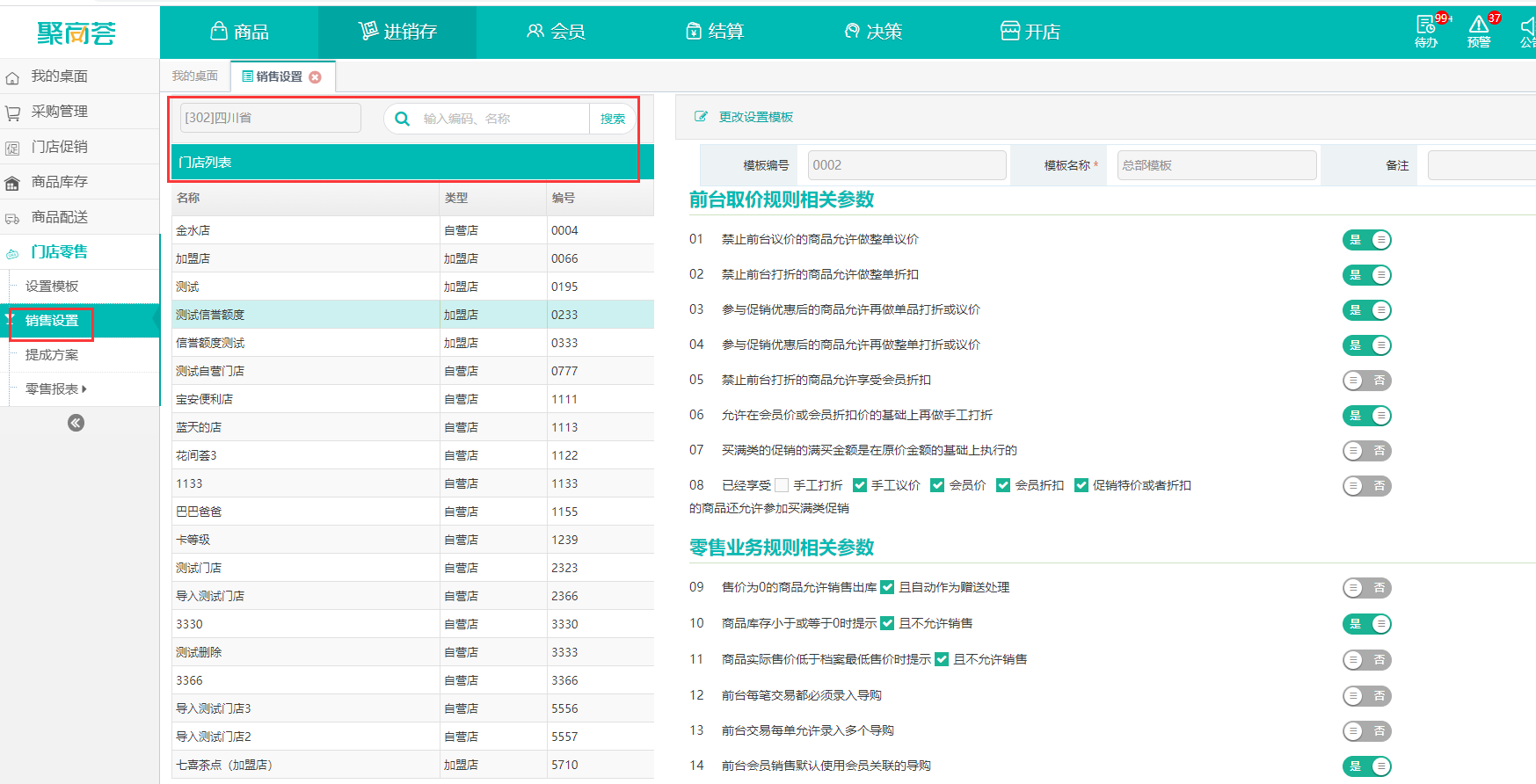Toggle switch for rule 12 必须录入导购

click(1367, 696)
